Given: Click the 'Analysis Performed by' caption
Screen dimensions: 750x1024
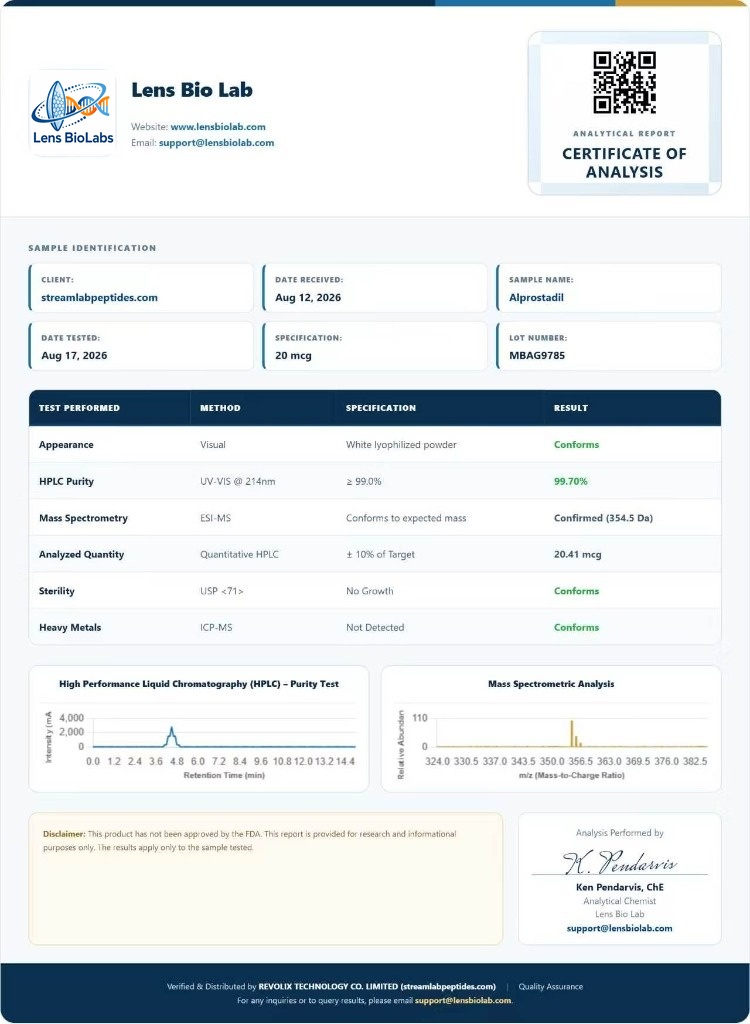Looking at the screenshot, I should 619,833.
